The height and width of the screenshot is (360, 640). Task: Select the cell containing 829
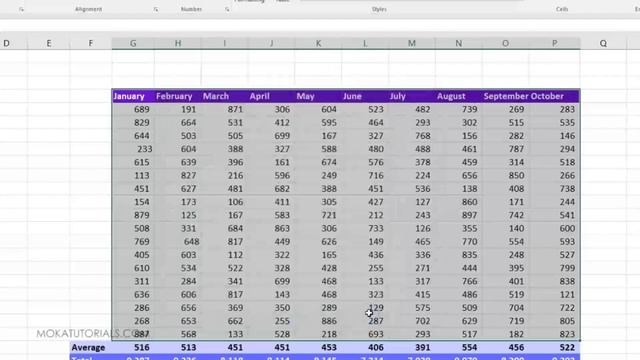coord(133,122)
